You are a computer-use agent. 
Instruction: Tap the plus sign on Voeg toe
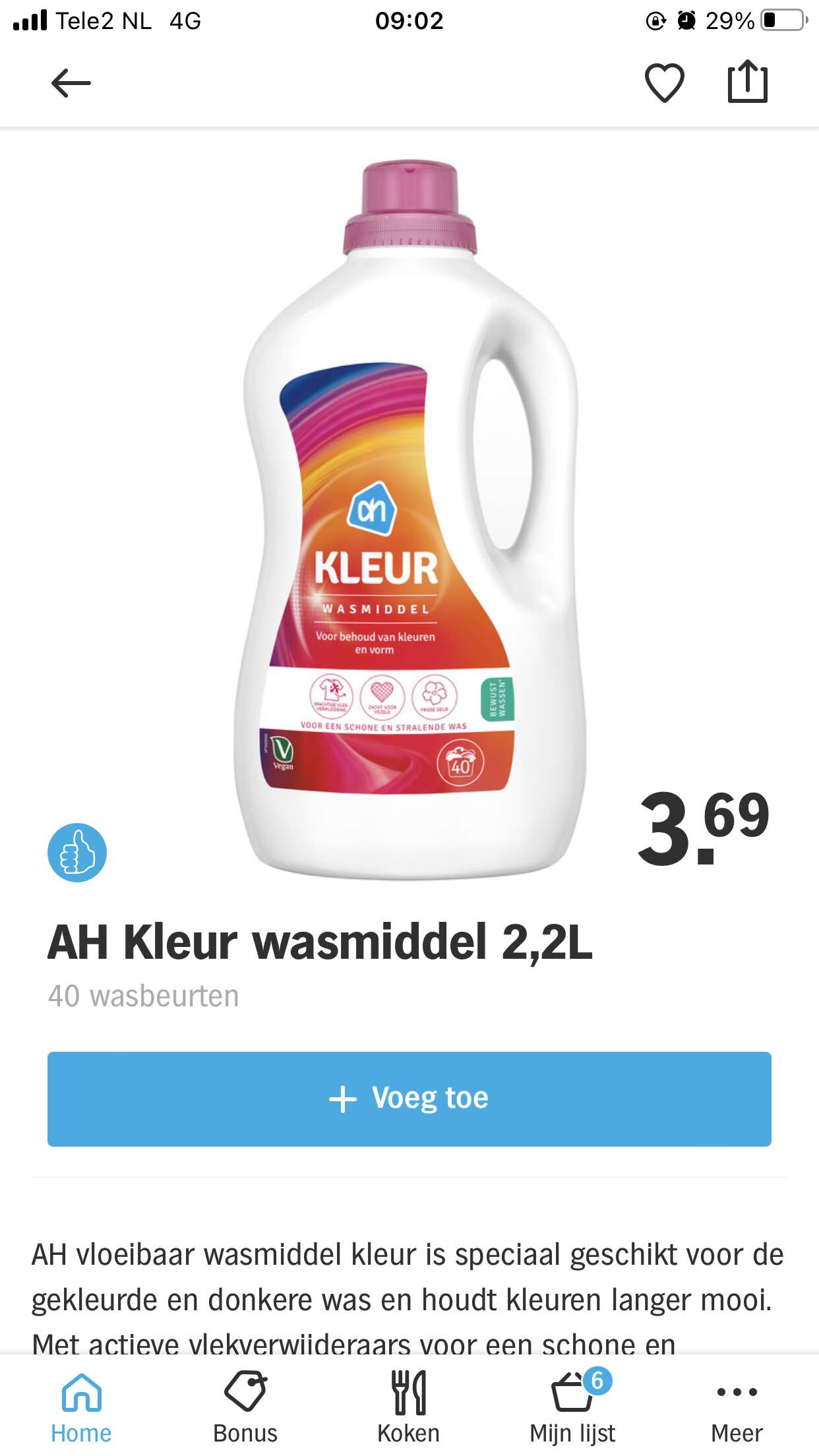pyautogui.click(x=343, y=1099)
